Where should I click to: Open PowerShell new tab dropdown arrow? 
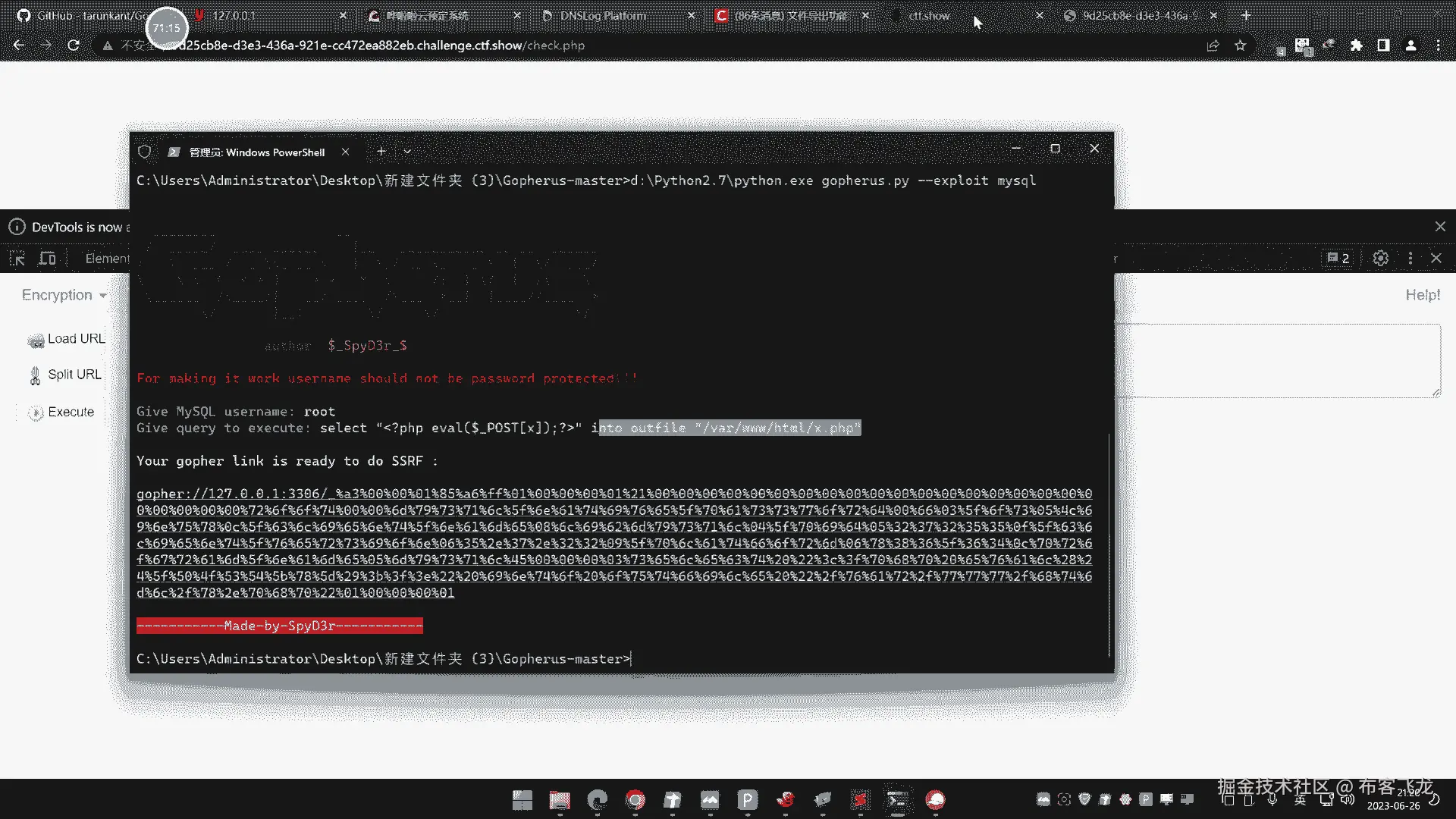pos(407,152)
